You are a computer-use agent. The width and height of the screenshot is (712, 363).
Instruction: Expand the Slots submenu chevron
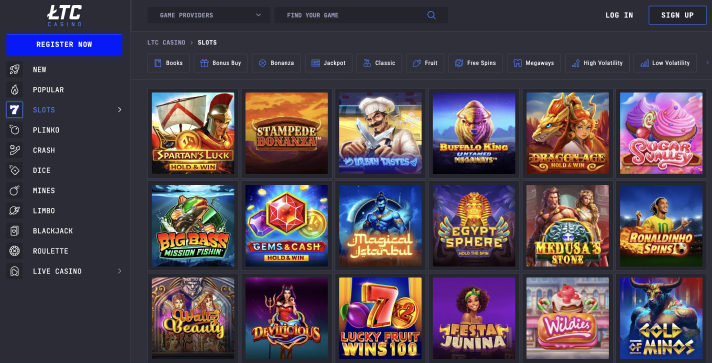[119, 109]
